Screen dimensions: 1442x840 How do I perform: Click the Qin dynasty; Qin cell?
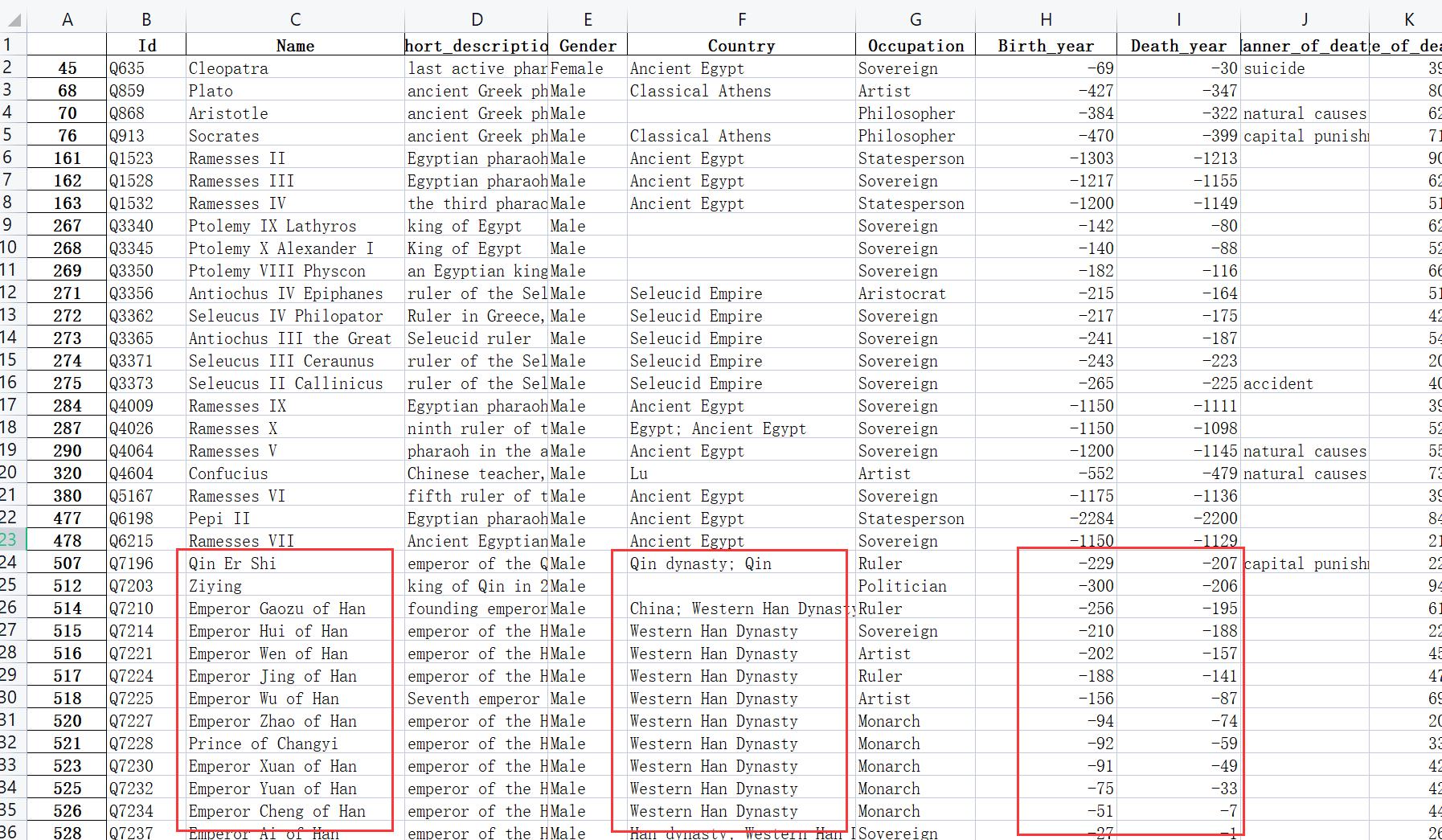coord(741,563)
